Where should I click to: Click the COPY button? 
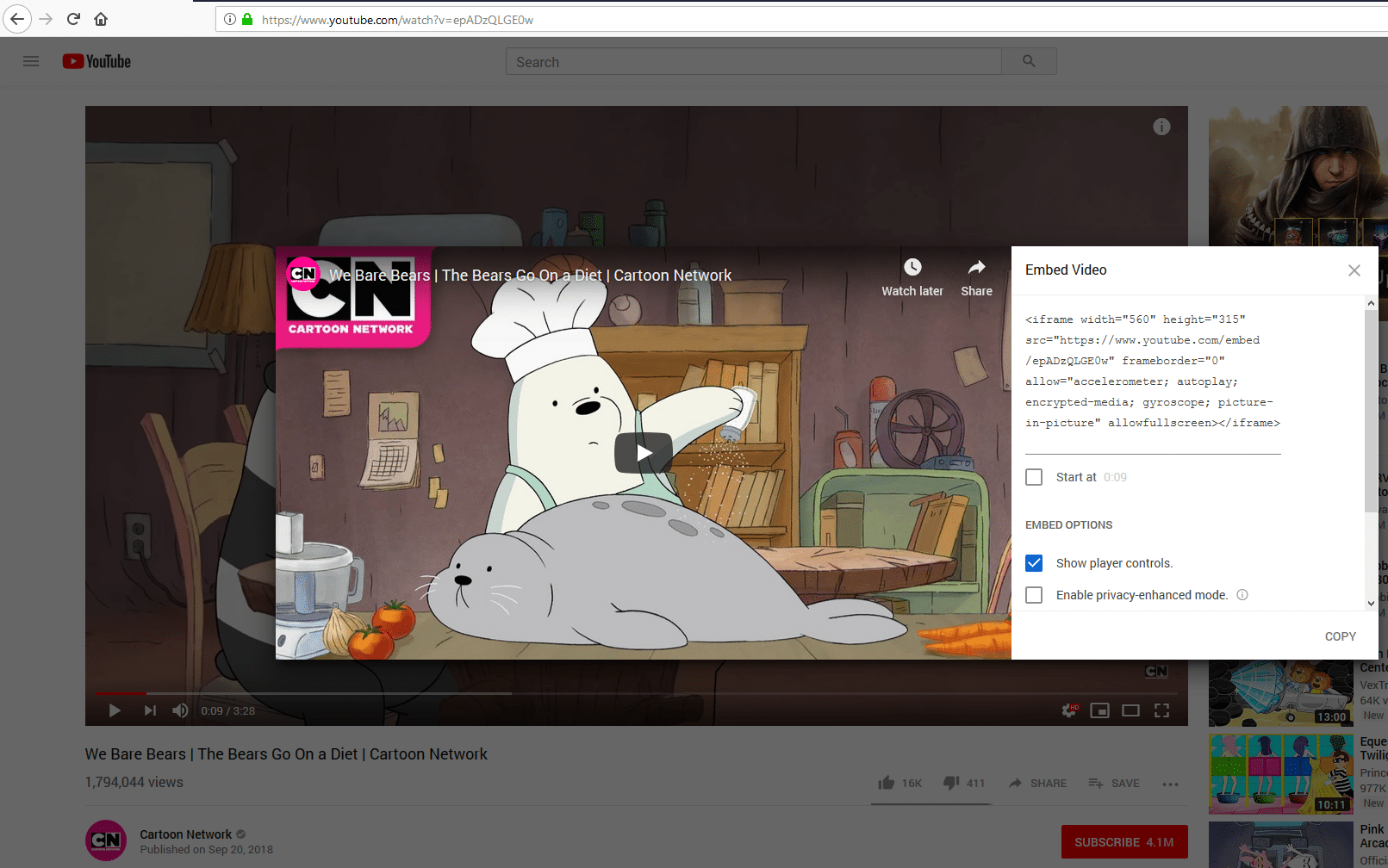pyautogui.click(x=1340, y=636)
